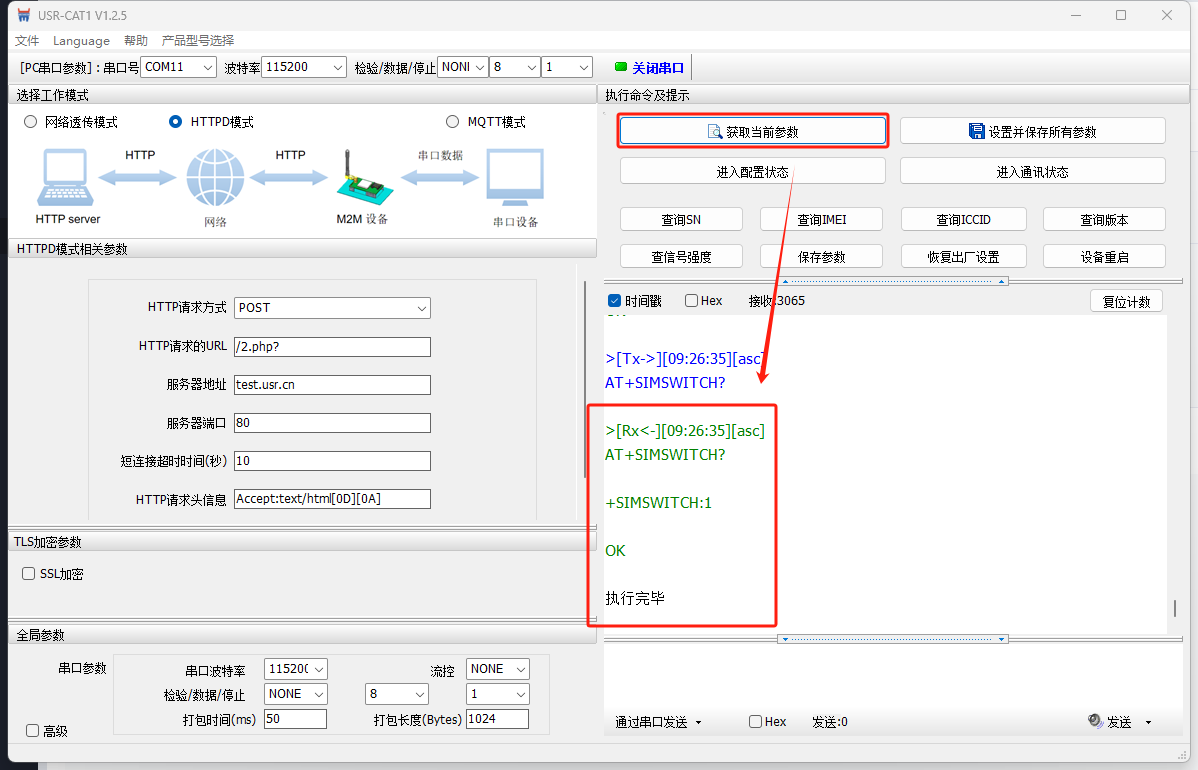This screenshot has width=1198, height=770.
Task: Click +SIMSWITCH:1 response line
Action: point(659,503)
